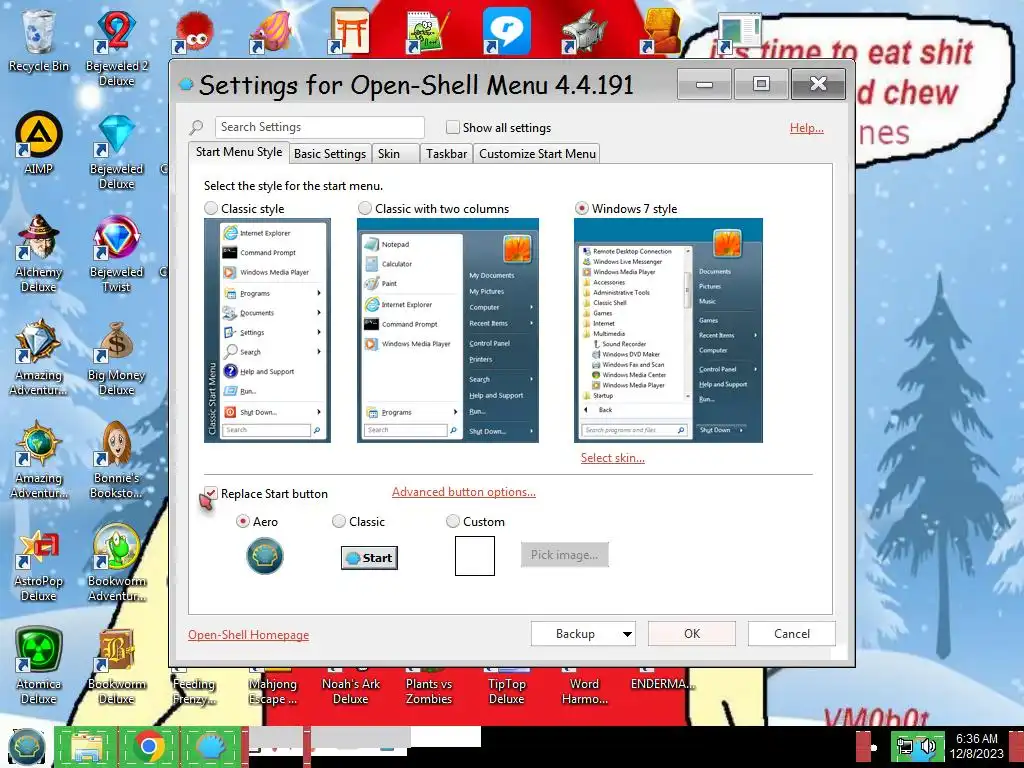Screen dimensions: 1024x768
Task: Open Amazing Adventures icon with diamond compass
Action: [39, 357]
